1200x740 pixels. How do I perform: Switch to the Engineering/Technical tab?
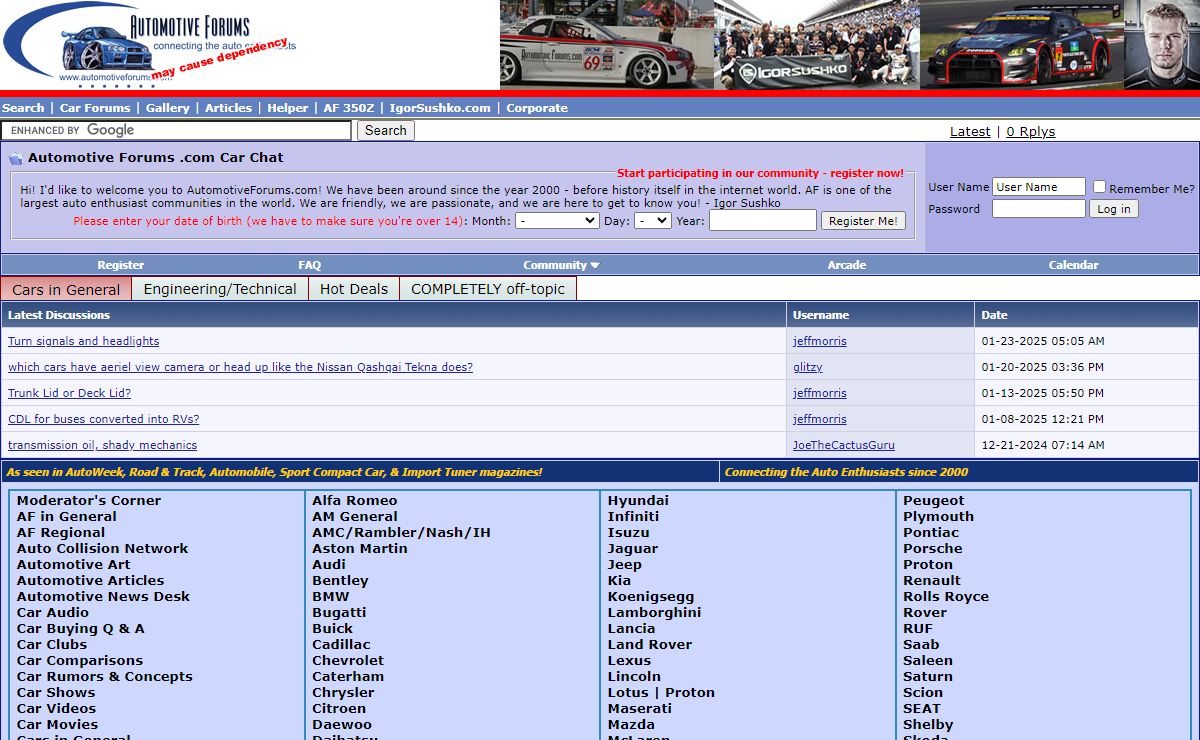220,289
